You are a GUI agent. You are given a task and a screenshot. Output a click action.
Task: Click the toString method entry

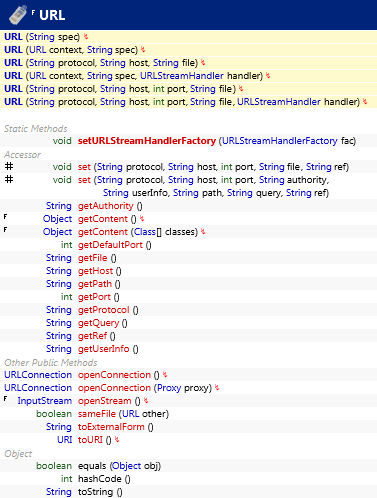96,492
